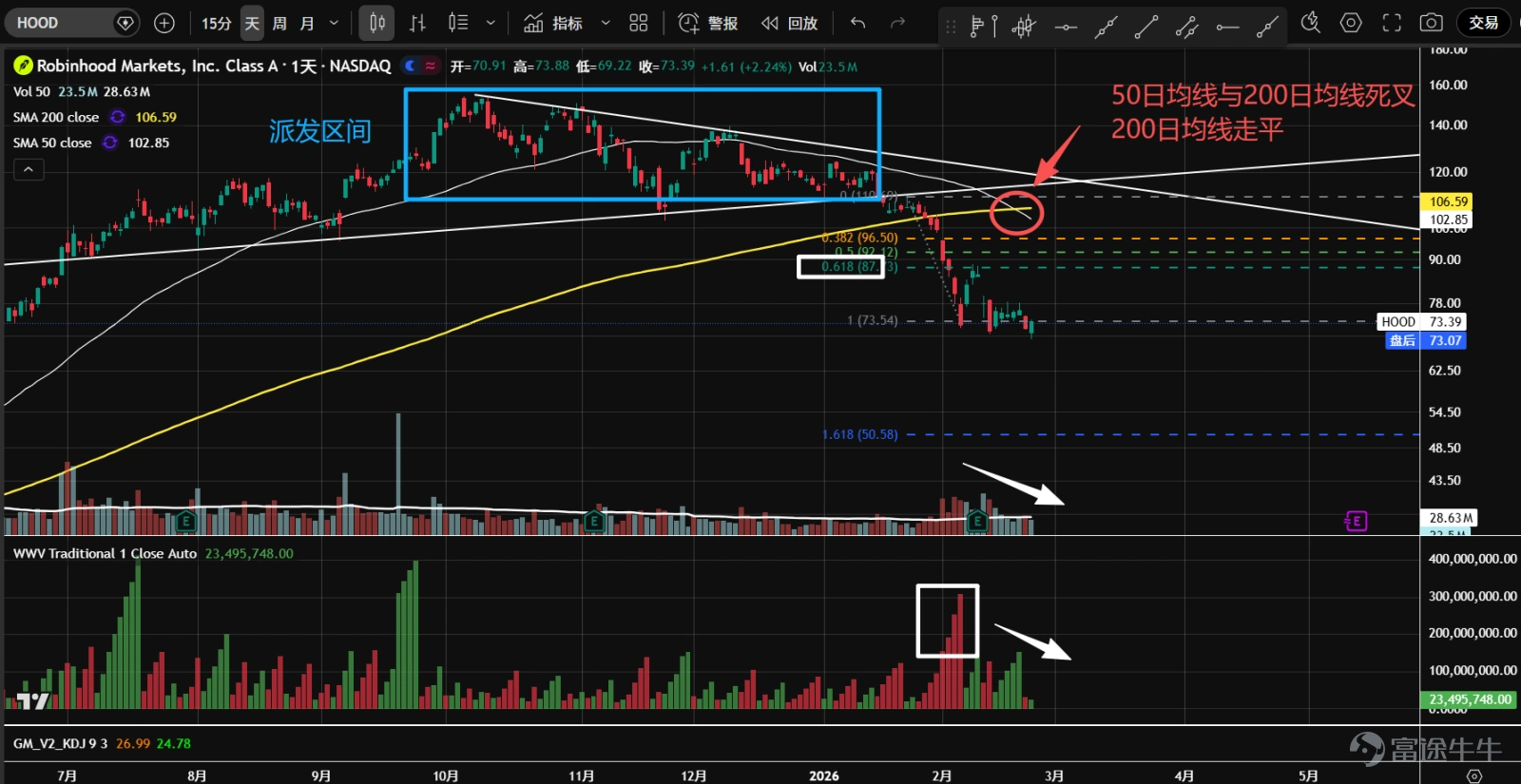1521x784 pixels.
Task: Enter fullscreen chart mode
Action: coord(1392,23)
